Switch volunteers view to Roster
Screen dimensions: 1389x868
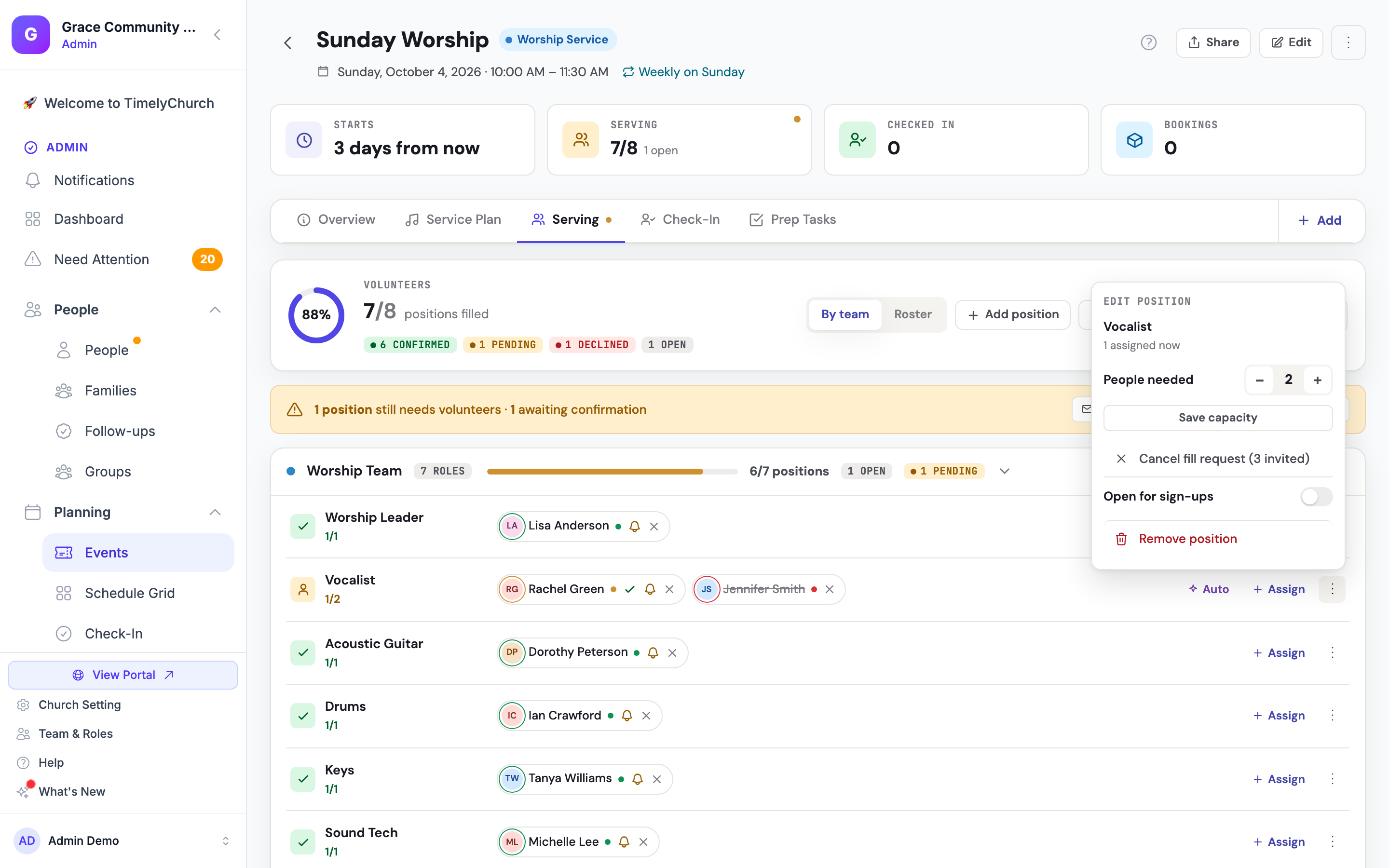tap(912, 314)
